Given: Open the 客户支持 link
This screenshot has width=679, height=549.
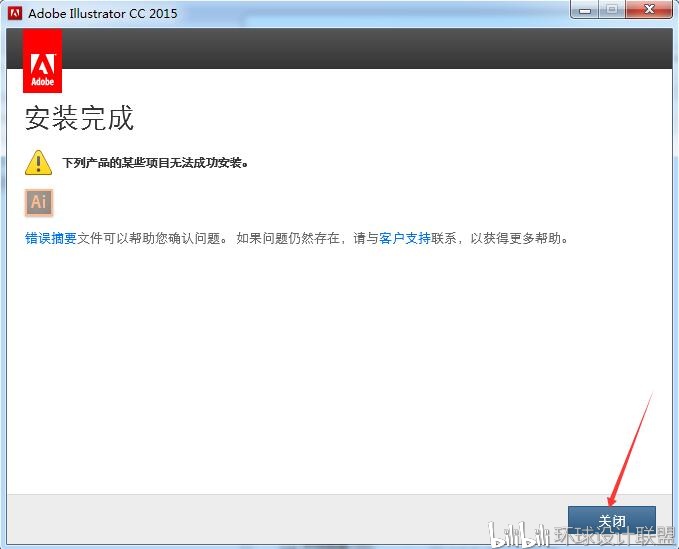Looking at the screenshot, I should [405, 238].
